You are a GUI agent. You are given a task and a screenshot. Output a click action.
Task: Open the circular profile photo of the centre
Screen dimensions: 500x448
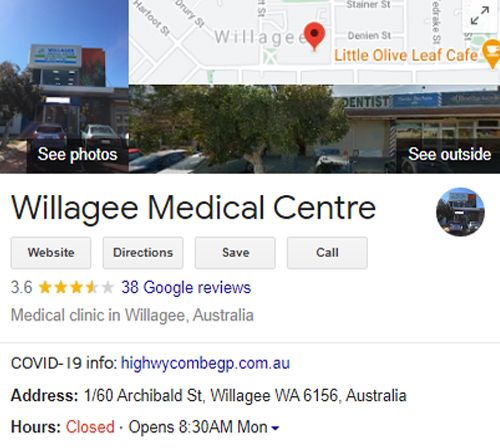click(x=460, y=212)
